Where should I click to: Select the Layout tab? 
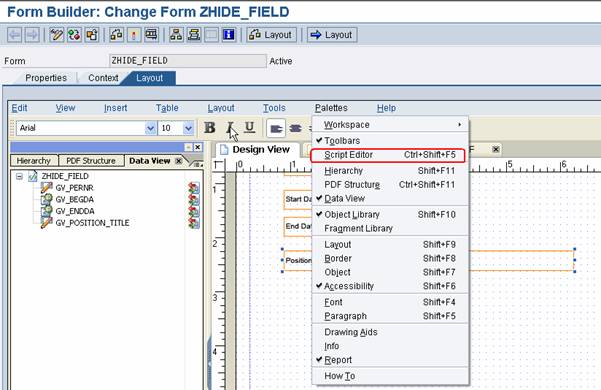pos(149,78)
